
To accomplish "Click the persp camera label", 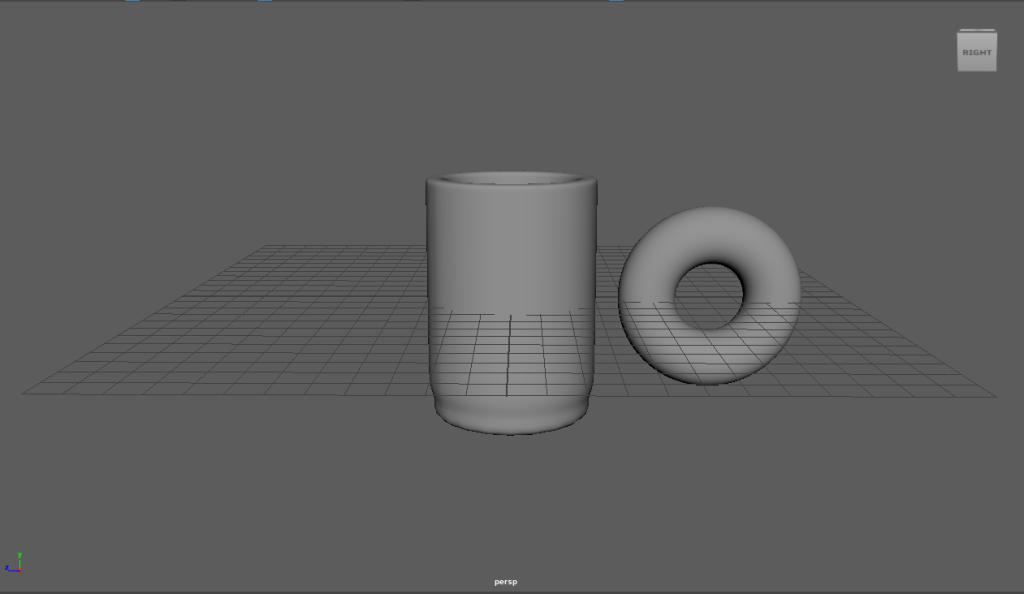I will click(x=506, y=581).
